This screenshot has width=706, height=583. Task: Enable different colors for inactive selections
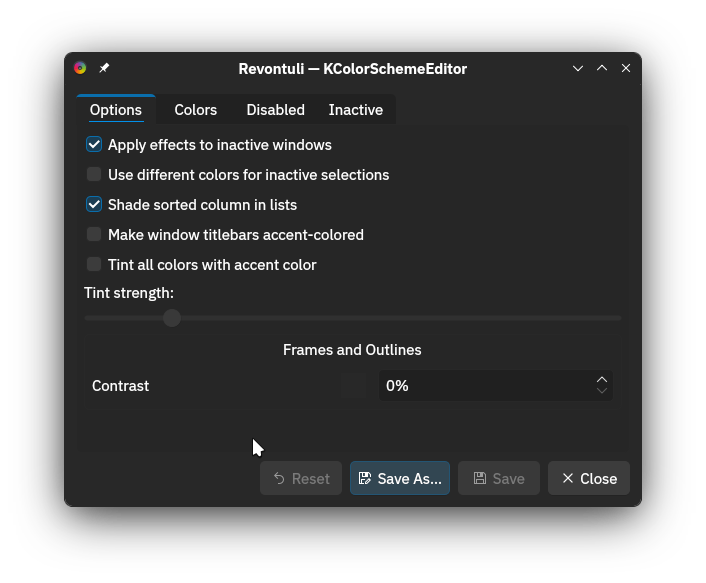(x=94, y=175)
